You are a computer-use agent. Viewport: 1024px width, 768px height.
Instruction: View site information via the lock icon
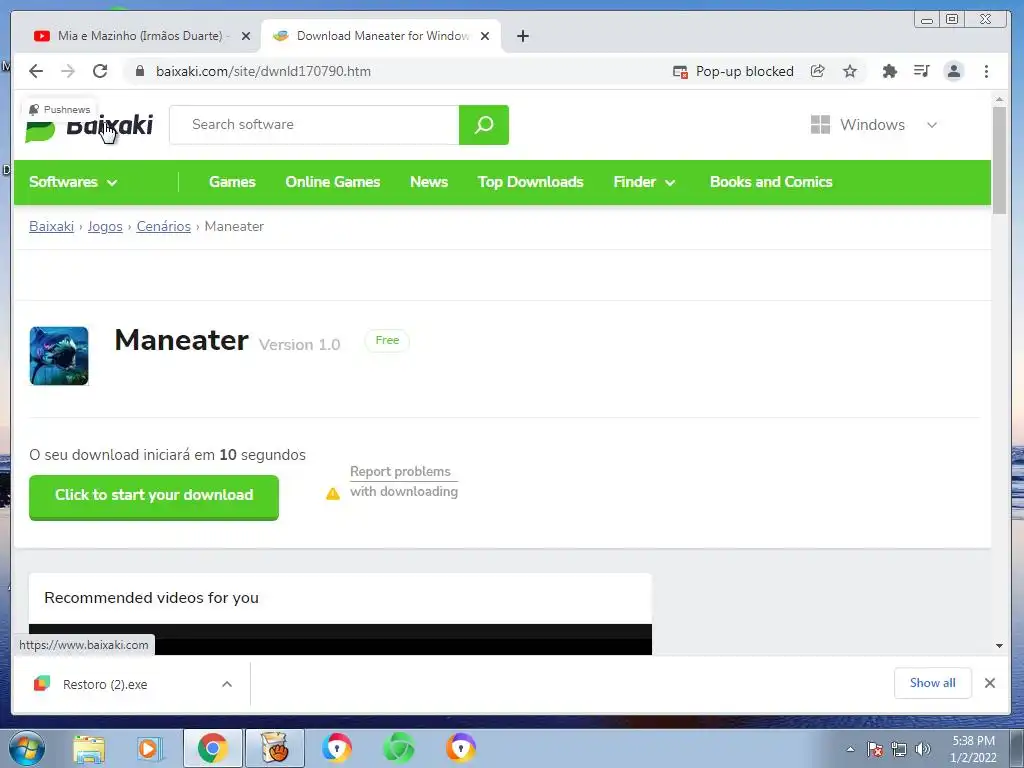[140, 71]
